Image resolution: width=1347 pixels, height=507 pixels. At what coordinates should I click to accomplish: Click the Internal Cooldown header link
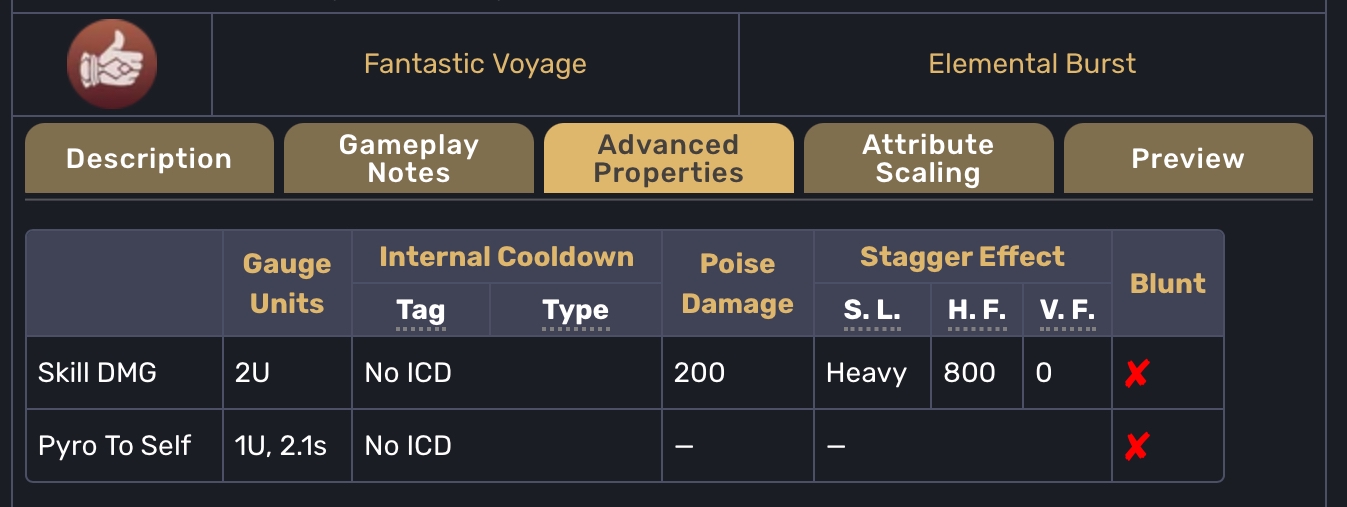pyautogui.click(x=507, y=257)
